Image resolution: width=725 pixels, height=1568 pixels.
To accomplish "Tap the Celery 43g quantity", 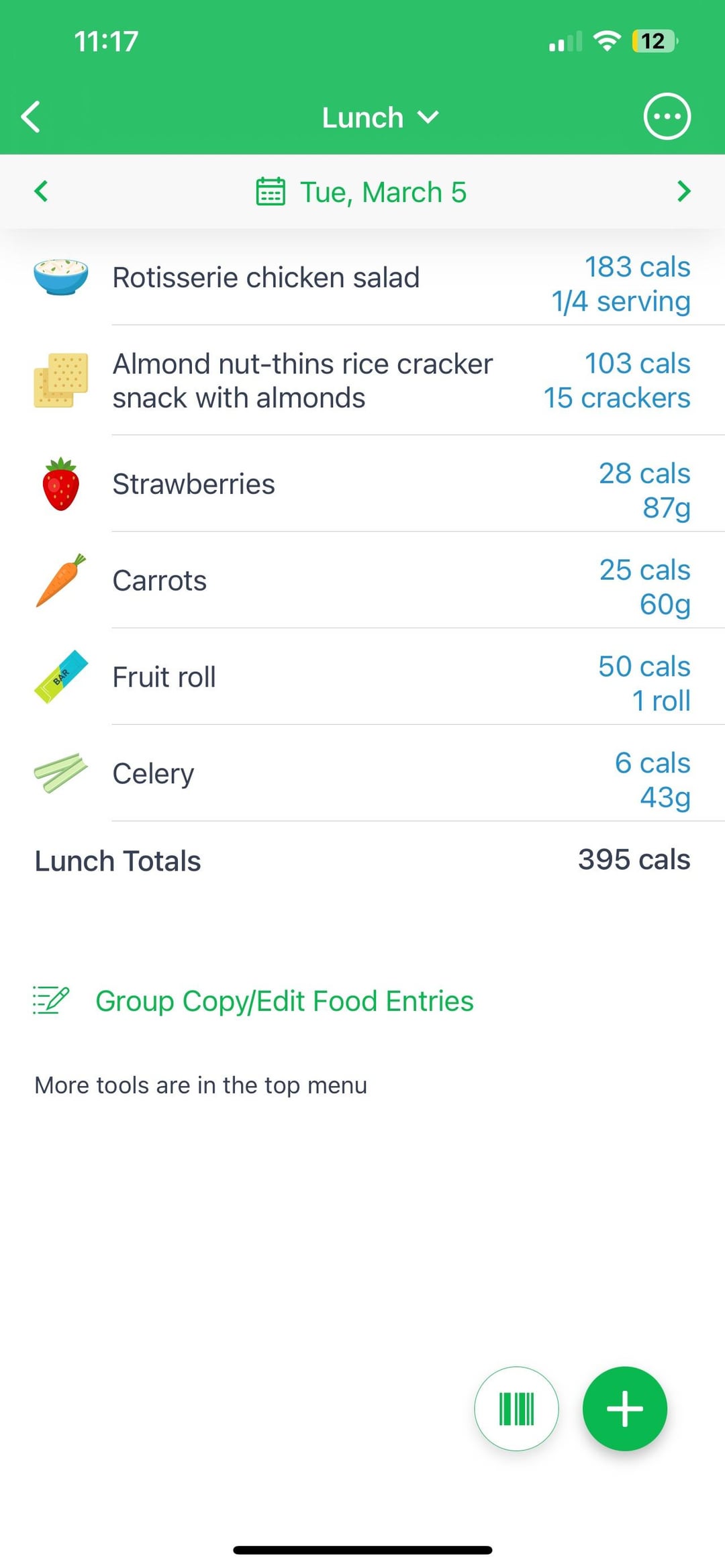I will (665, 797).
